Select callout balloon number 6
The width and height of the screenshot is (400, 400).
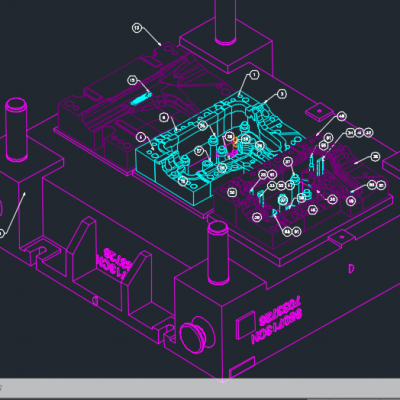tap(164, 117)
